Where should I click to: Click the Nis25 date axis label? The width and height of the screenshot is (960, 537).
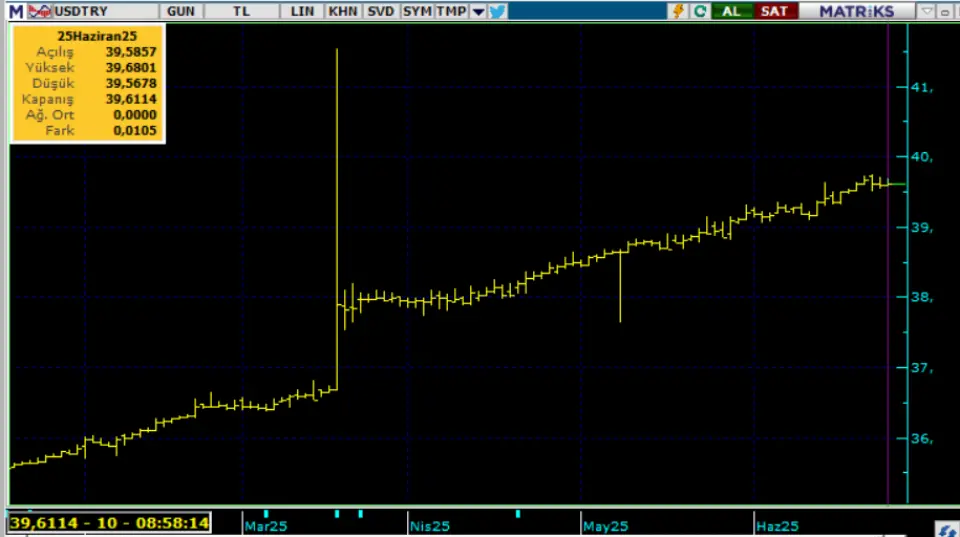pyautogui.click(x=430, y=526)
